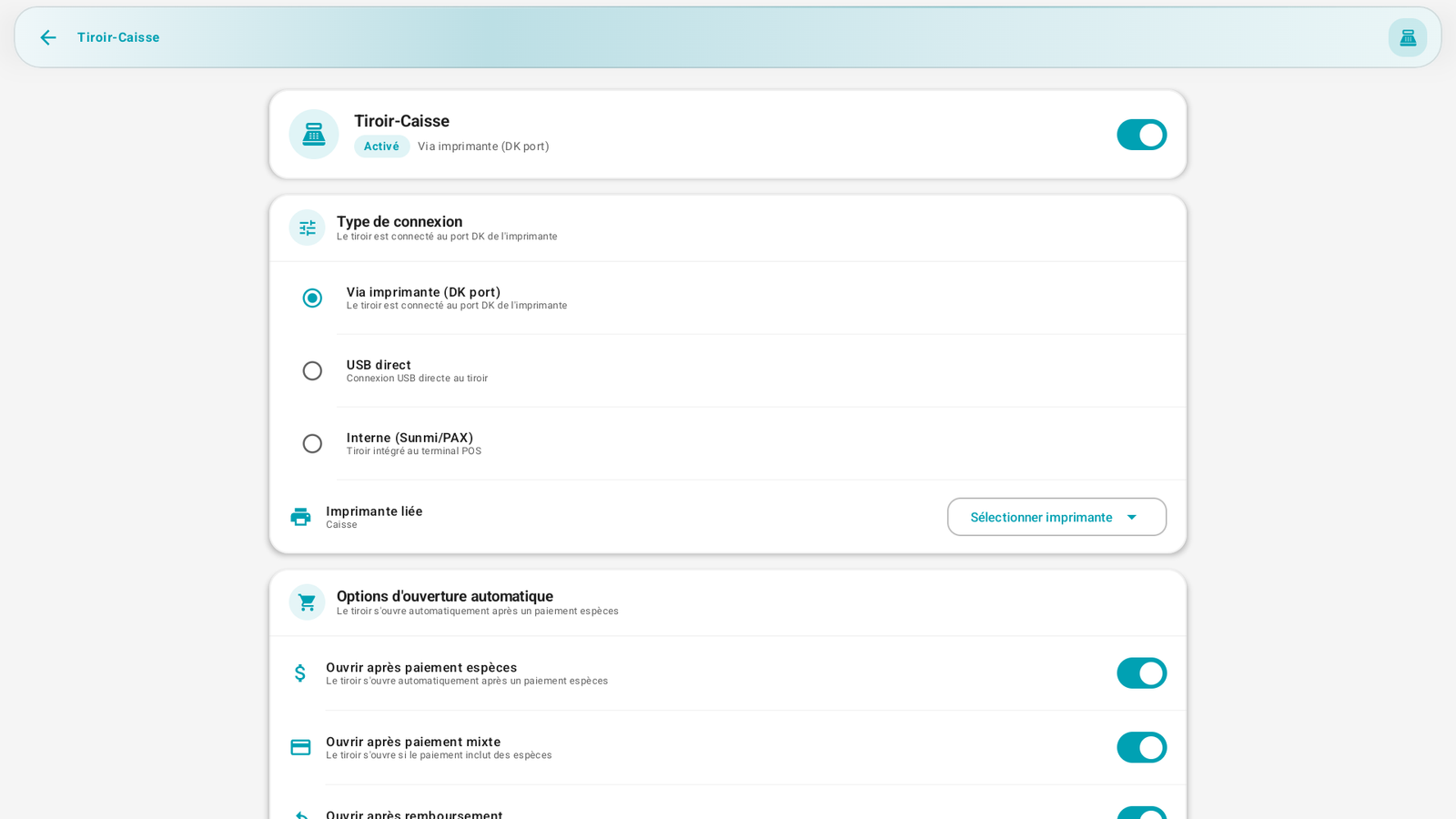Click the Tiroir-Caisse title in top bar
This screenshot has width=1456, height=819.
[118, 37]
